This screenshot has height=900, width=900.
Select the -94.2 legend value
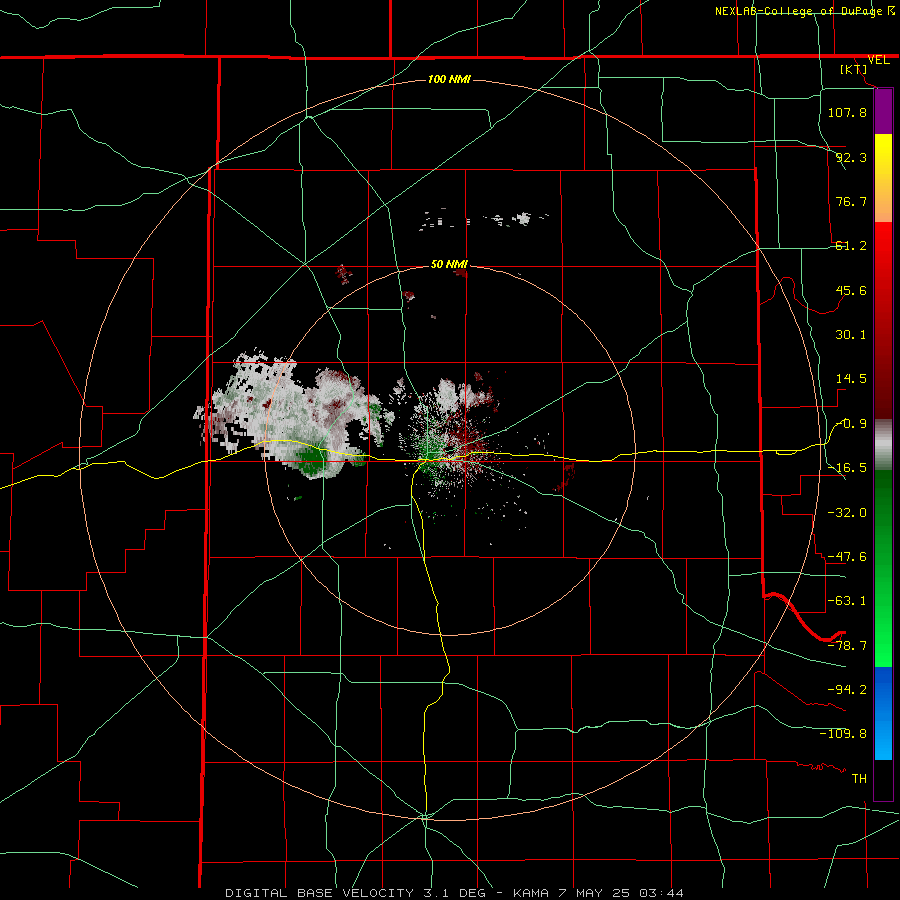pos(847,689)
